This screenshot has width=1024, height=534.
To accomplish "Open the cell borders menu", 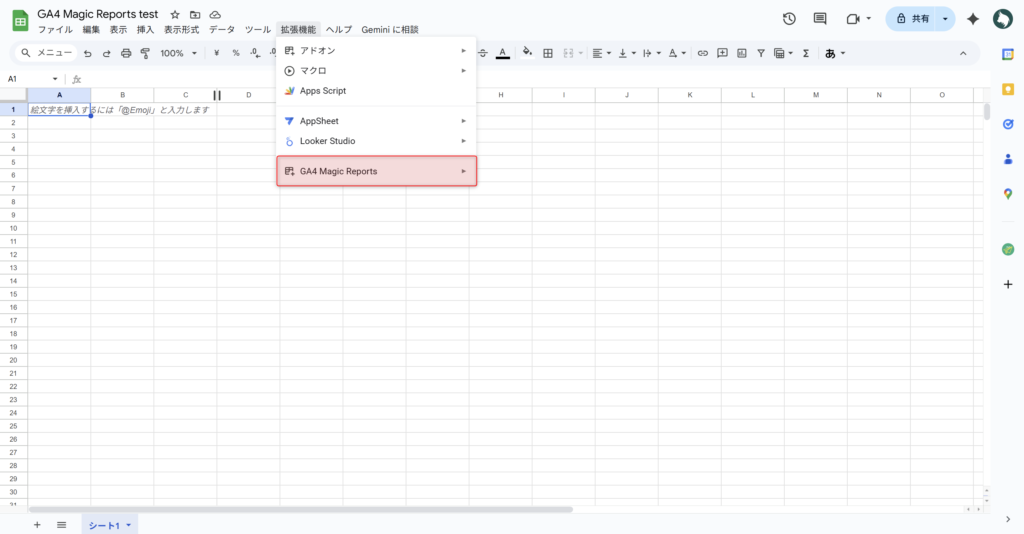I will 548,54.
